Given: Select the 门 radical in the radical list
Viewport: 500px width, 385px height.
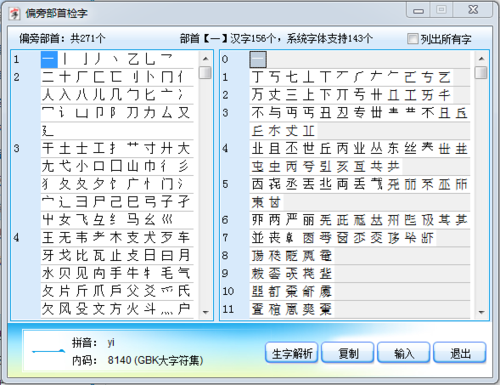Looking at the screenshot, I should tap(167, 184).
